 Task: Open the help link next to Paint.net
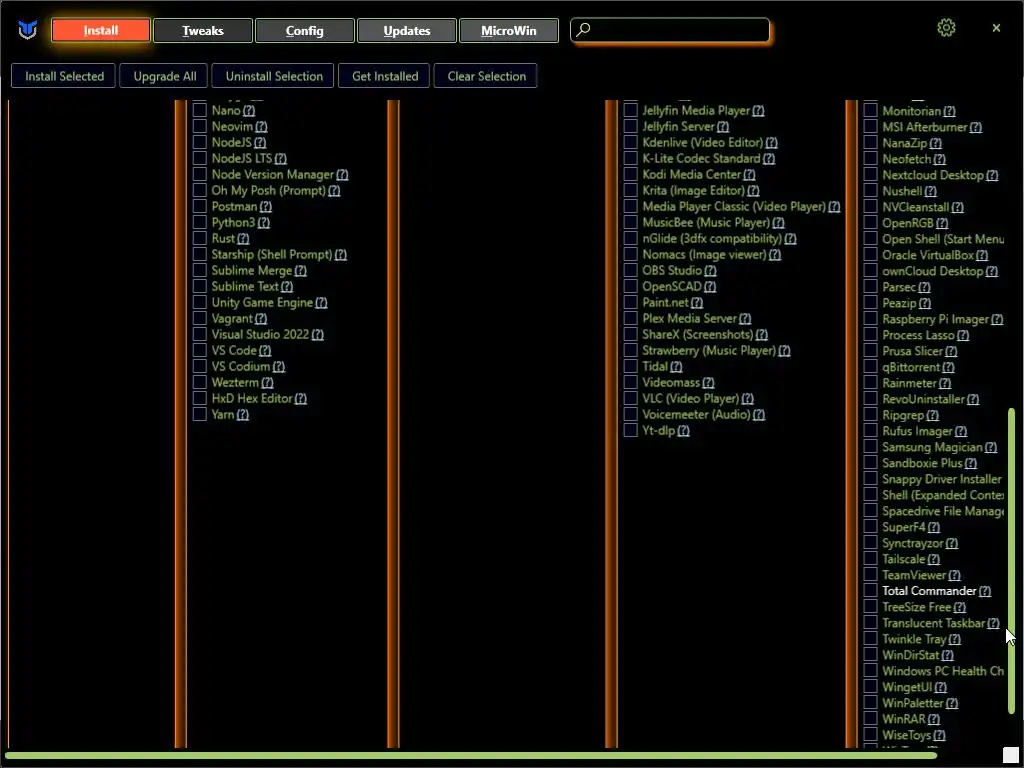pos(697,303)
